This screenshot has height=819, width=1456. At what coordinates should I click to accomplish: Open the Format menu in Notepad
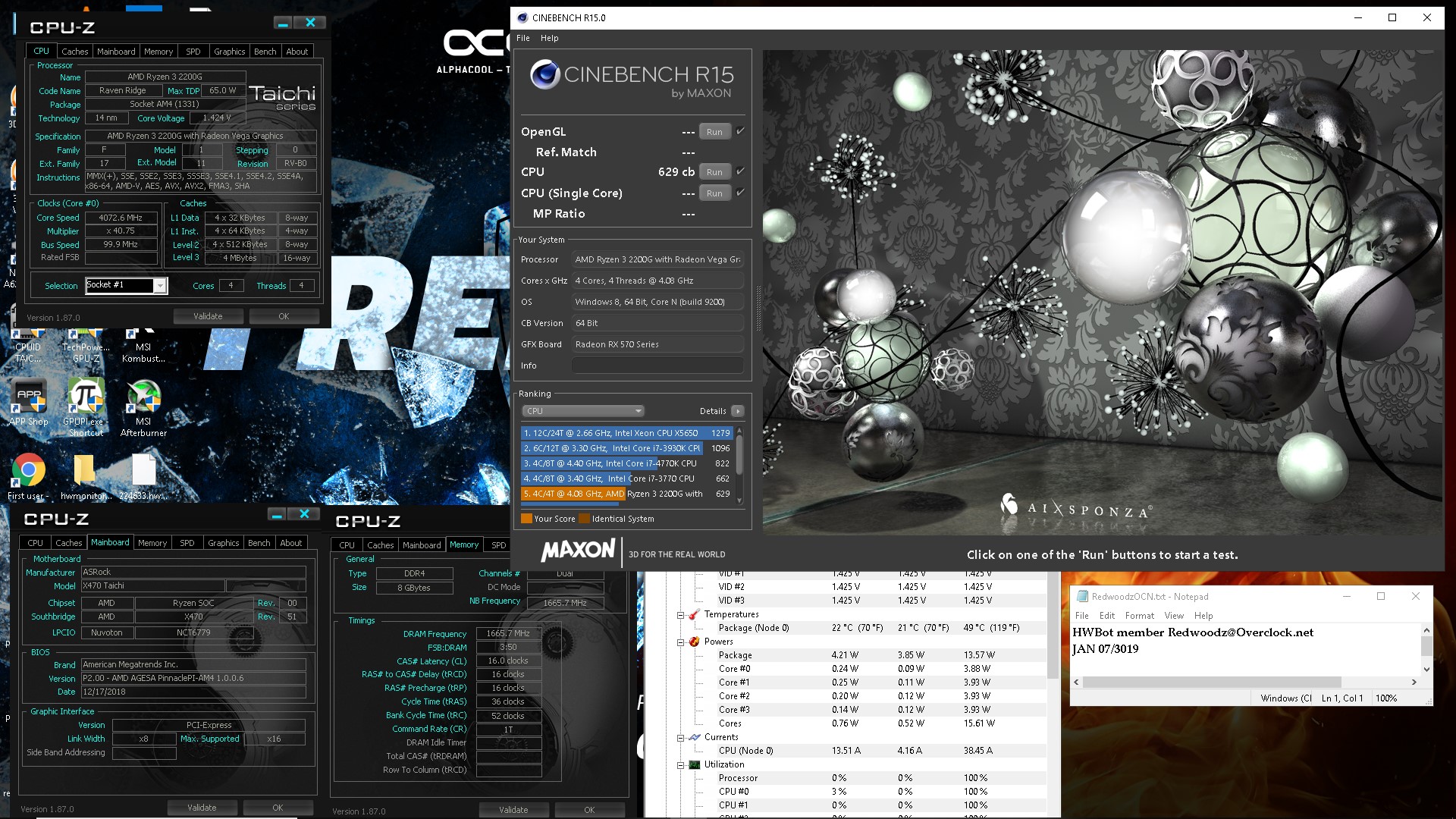click(x=1140, y=616)
